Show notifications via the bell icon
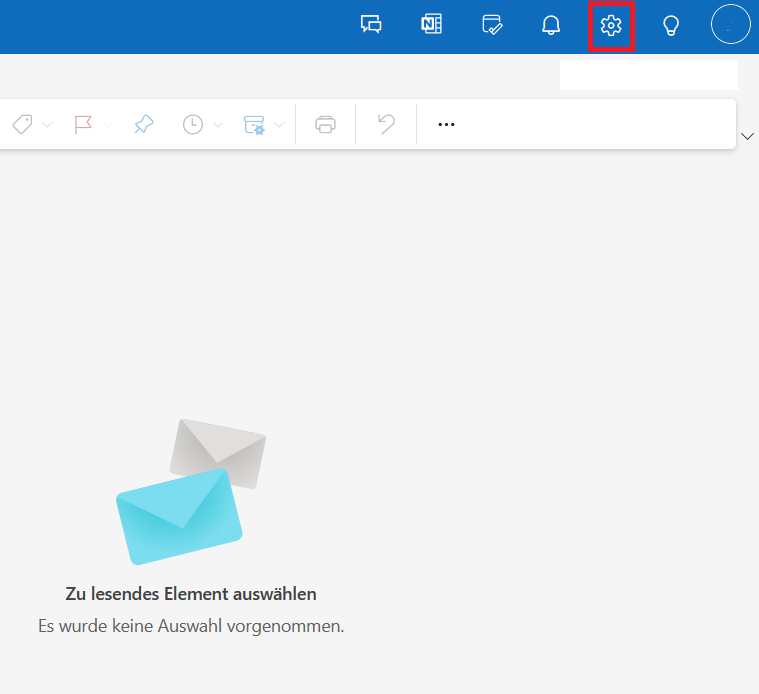 (551, 26)
